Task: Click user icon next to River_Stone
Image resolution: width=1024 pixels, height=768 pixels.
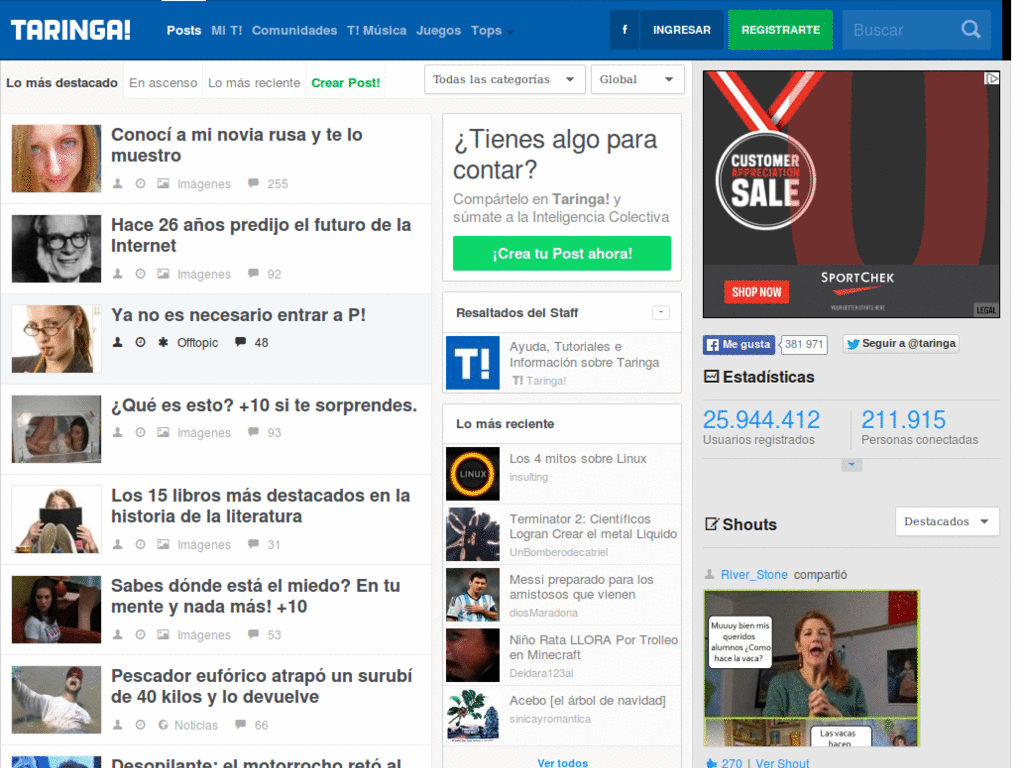Action: (709, 574)
